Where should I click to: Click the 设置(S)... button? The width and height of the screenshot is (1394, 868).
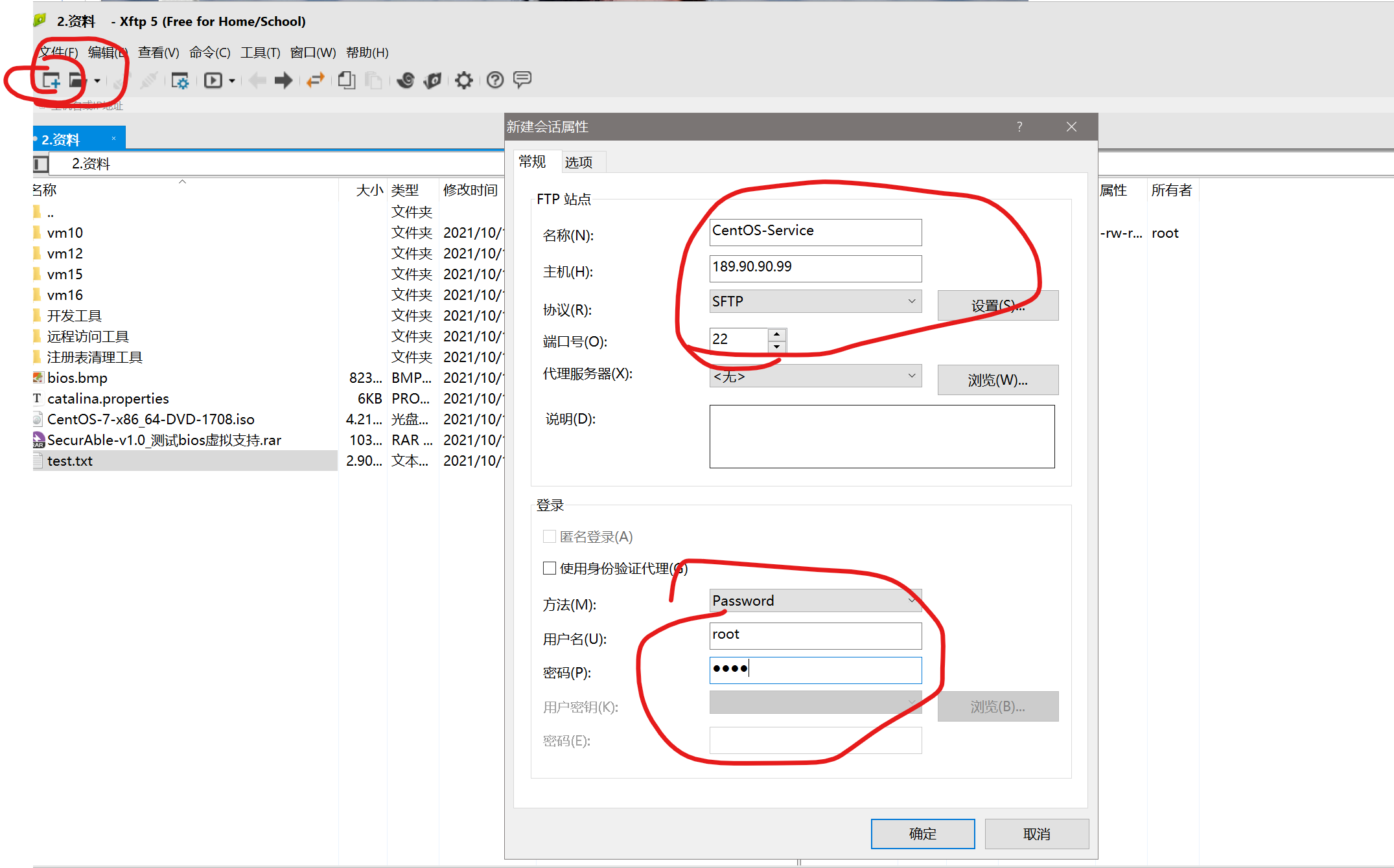coord(997,305)
